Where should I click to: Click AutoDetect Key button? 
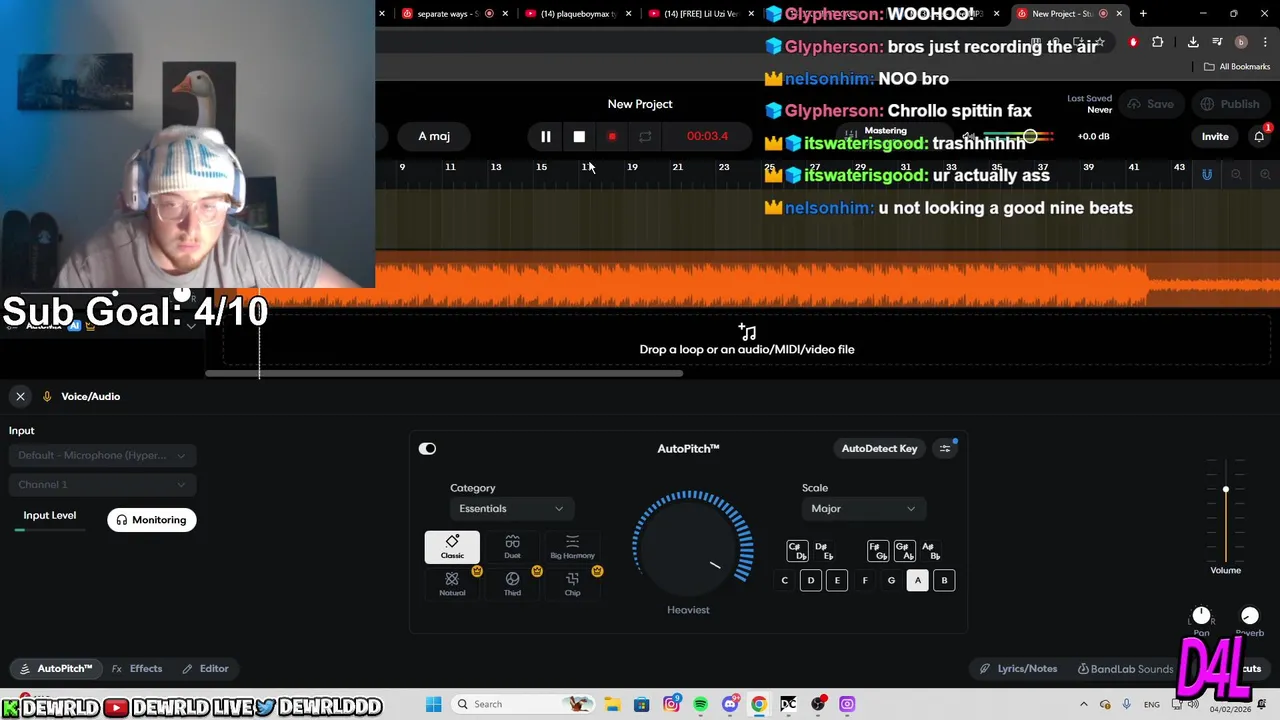tap(879, 448)
